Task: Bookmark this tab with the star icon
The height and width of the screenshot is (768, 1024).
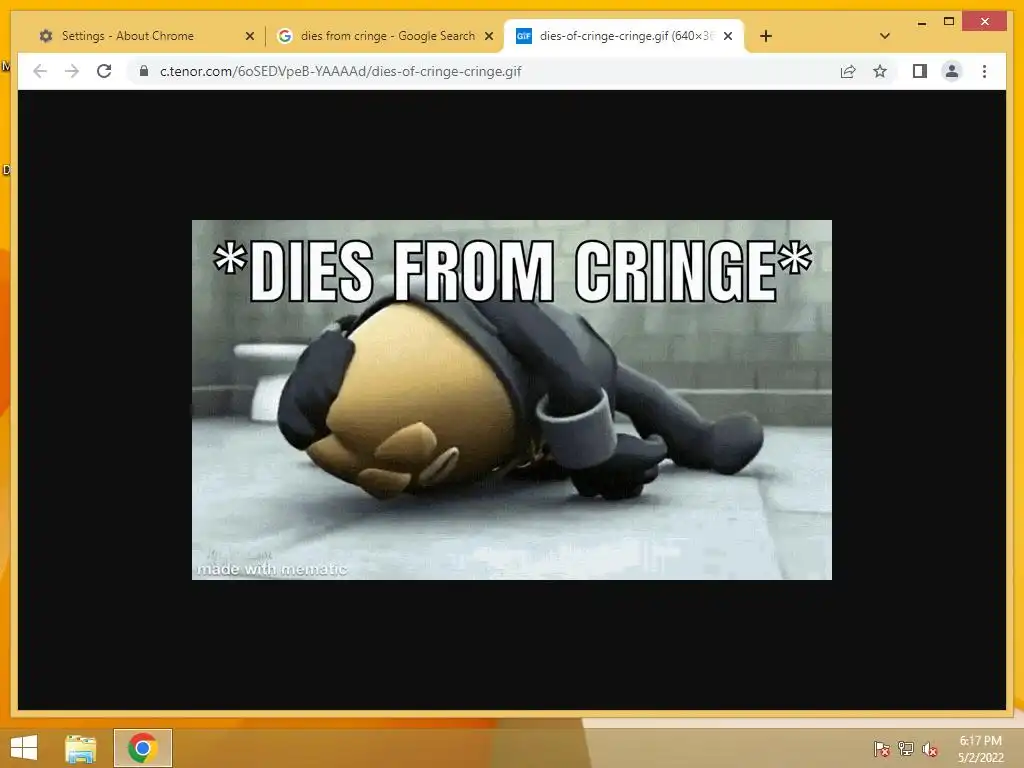Action: coord(880,71)
